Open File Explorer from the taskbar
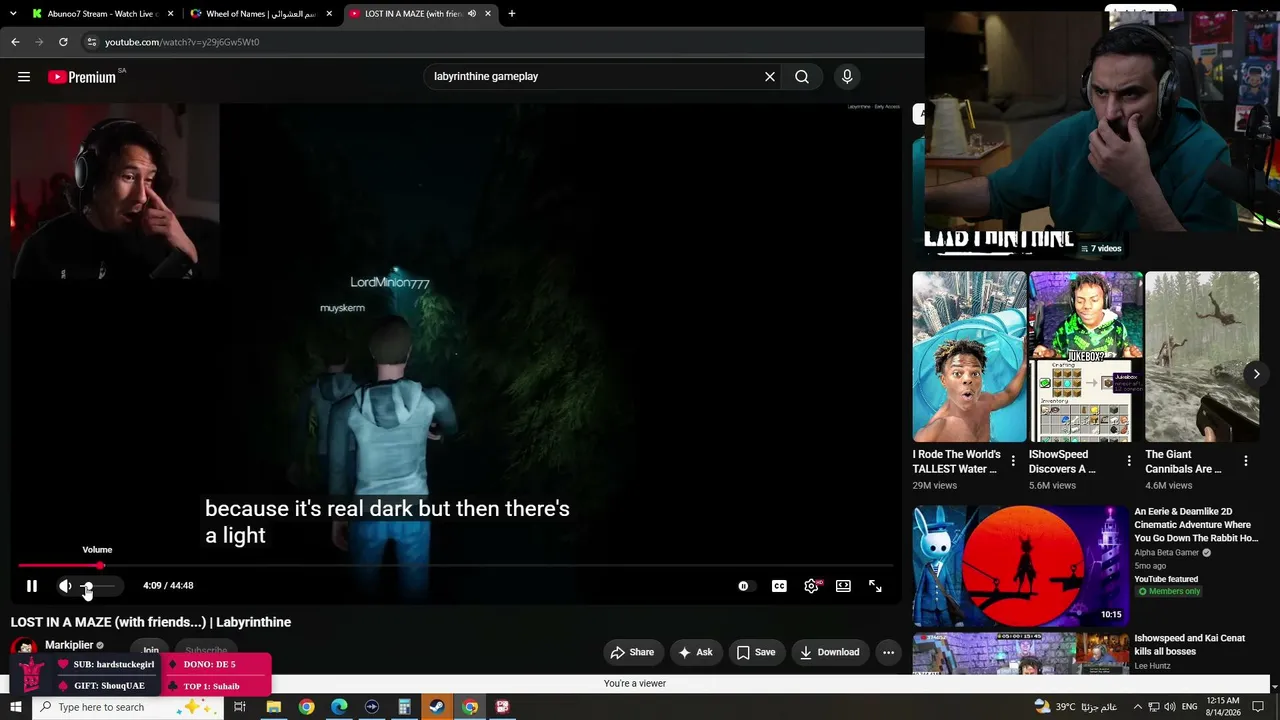This screenshot has width=1280, height=720. (273, 707)
